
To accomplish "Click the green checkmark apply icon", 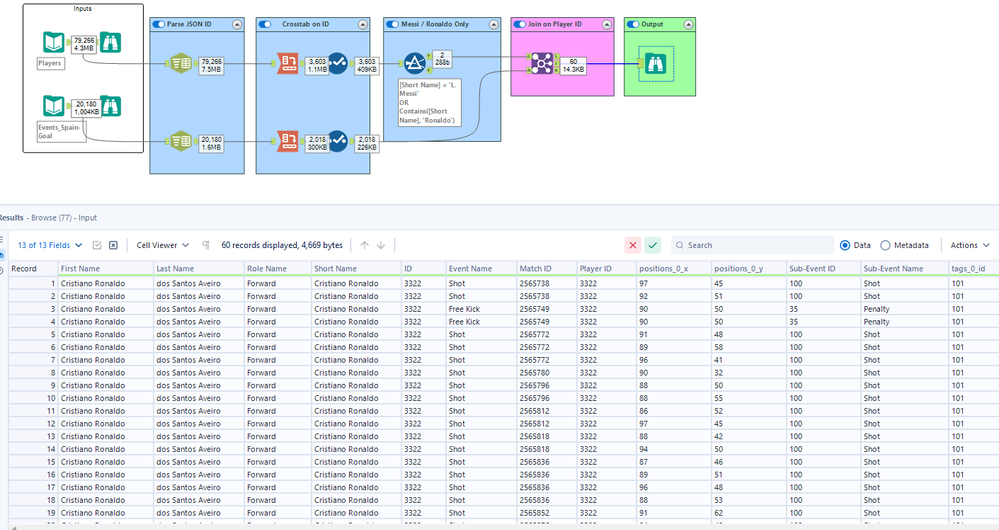I will tap(652, 245).
